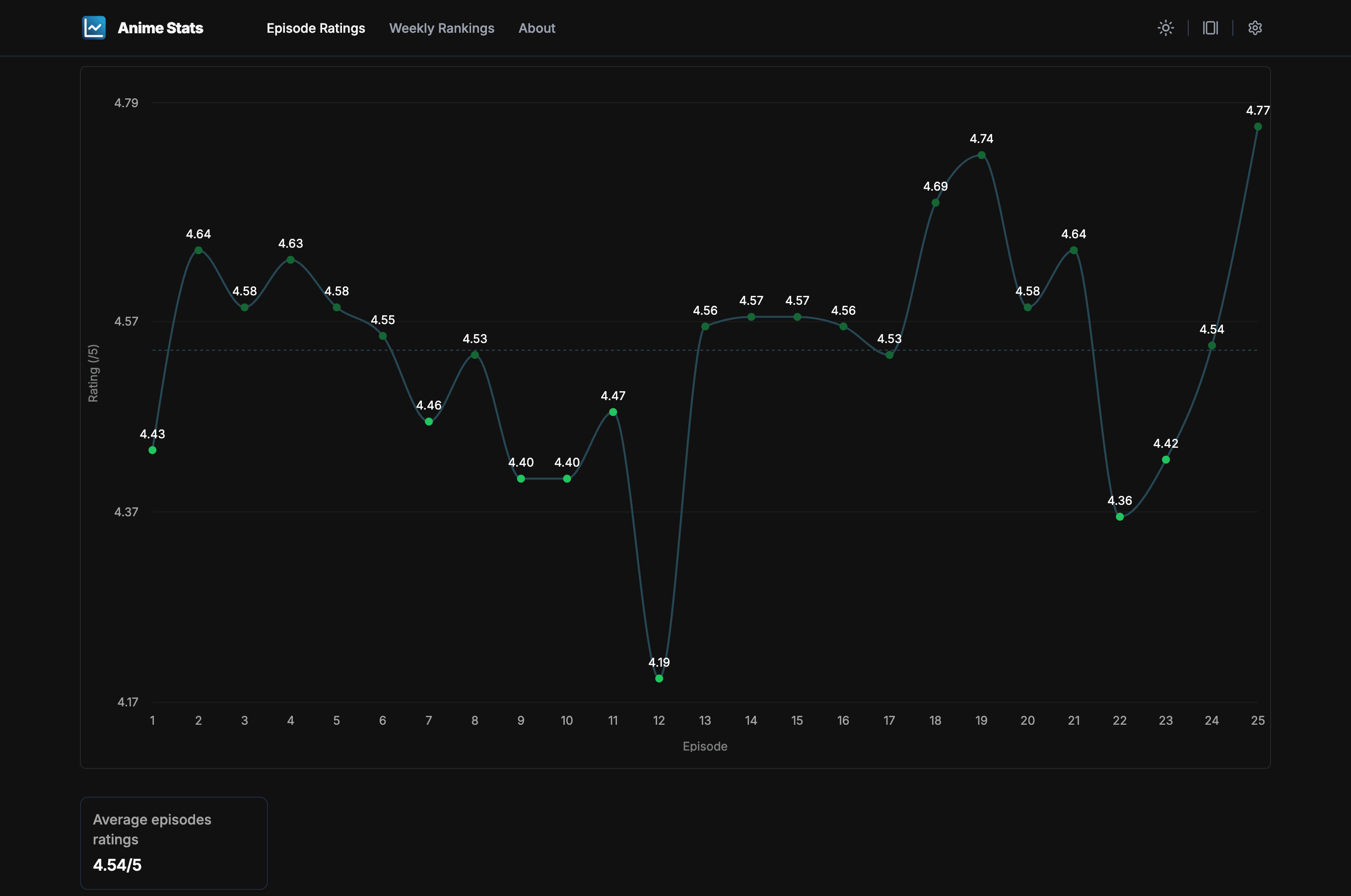Select the episode 7 point rated 4.46
This screenshot has height=896, width=1351.
pos(428,422)
